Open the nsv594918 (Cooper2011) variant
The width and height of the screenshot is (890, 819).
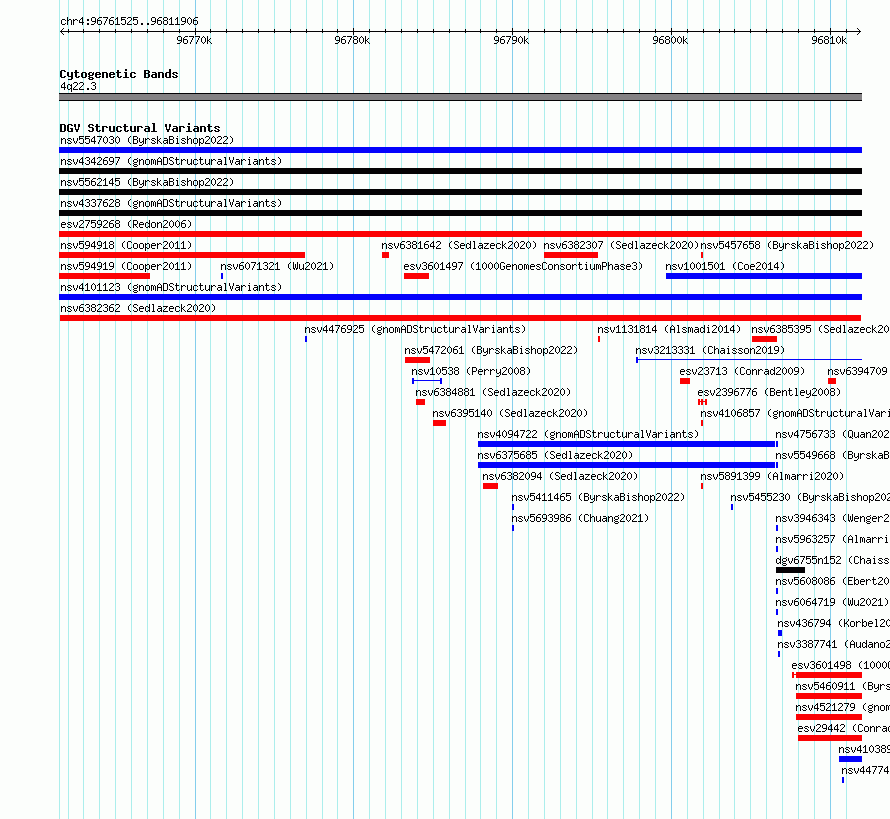click(126, 245)
